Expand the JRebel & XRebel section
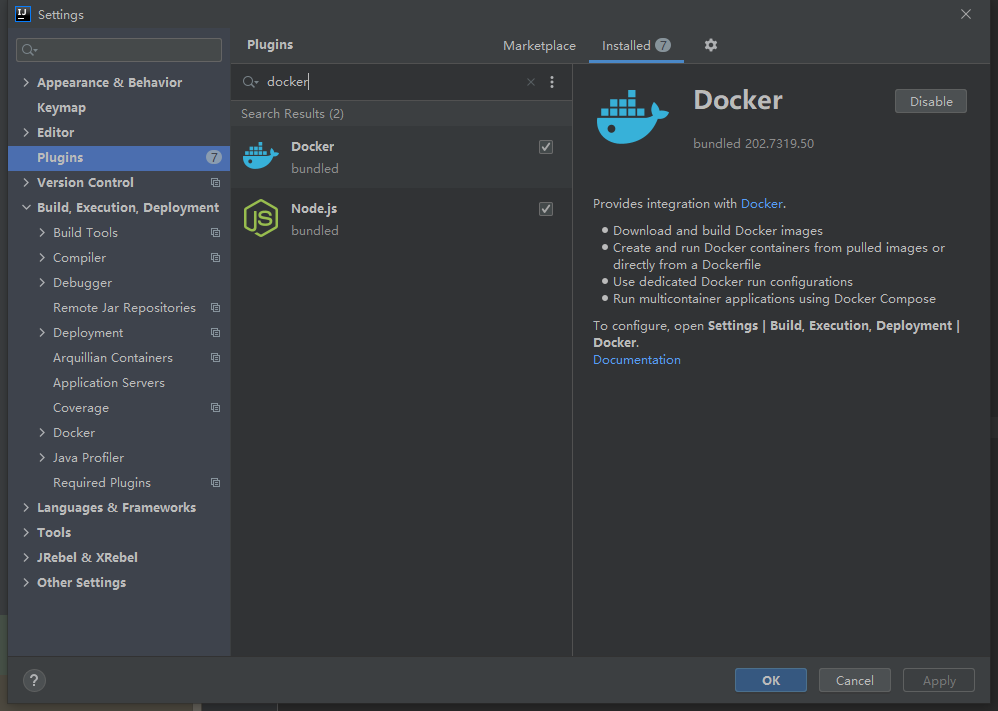Image resolution: width=998 pixels, height=711 pixels. click(26, 557)
